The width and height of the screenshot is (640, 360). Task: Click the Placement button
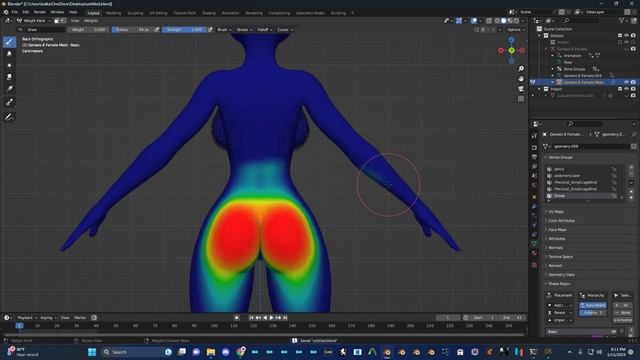click(x=560, y=295)
